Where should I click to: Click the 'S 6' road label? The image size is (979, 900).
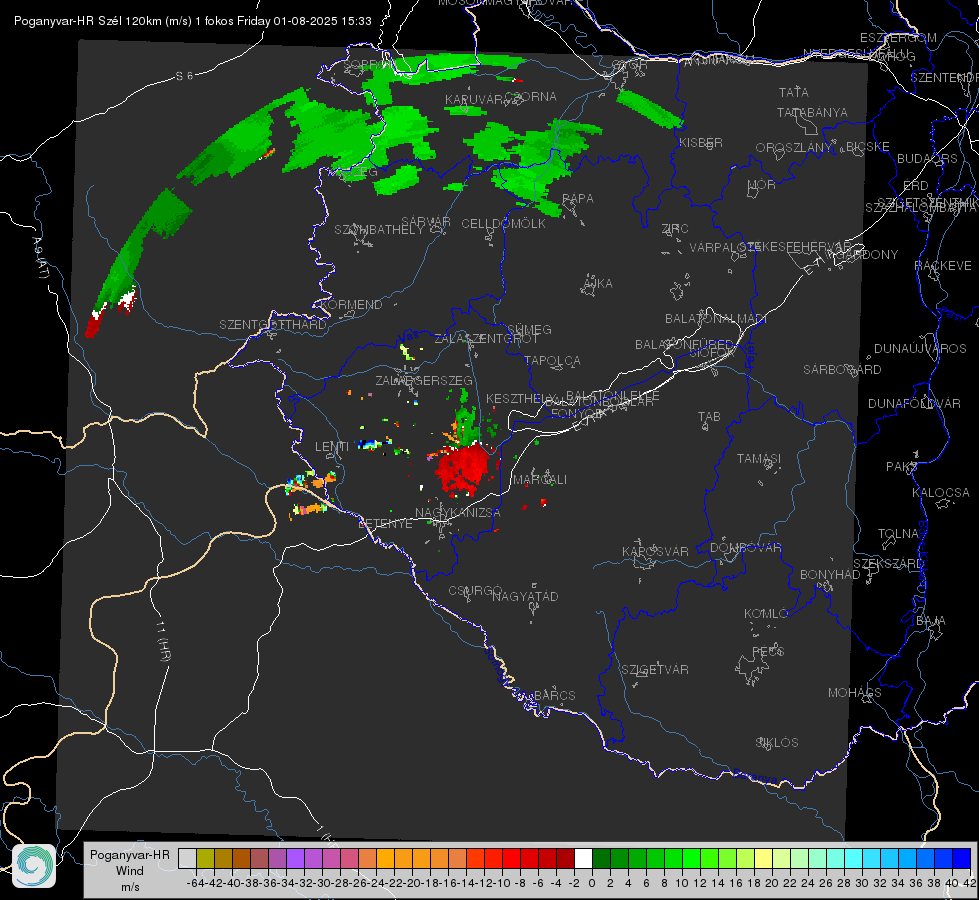tap(184, 76)
